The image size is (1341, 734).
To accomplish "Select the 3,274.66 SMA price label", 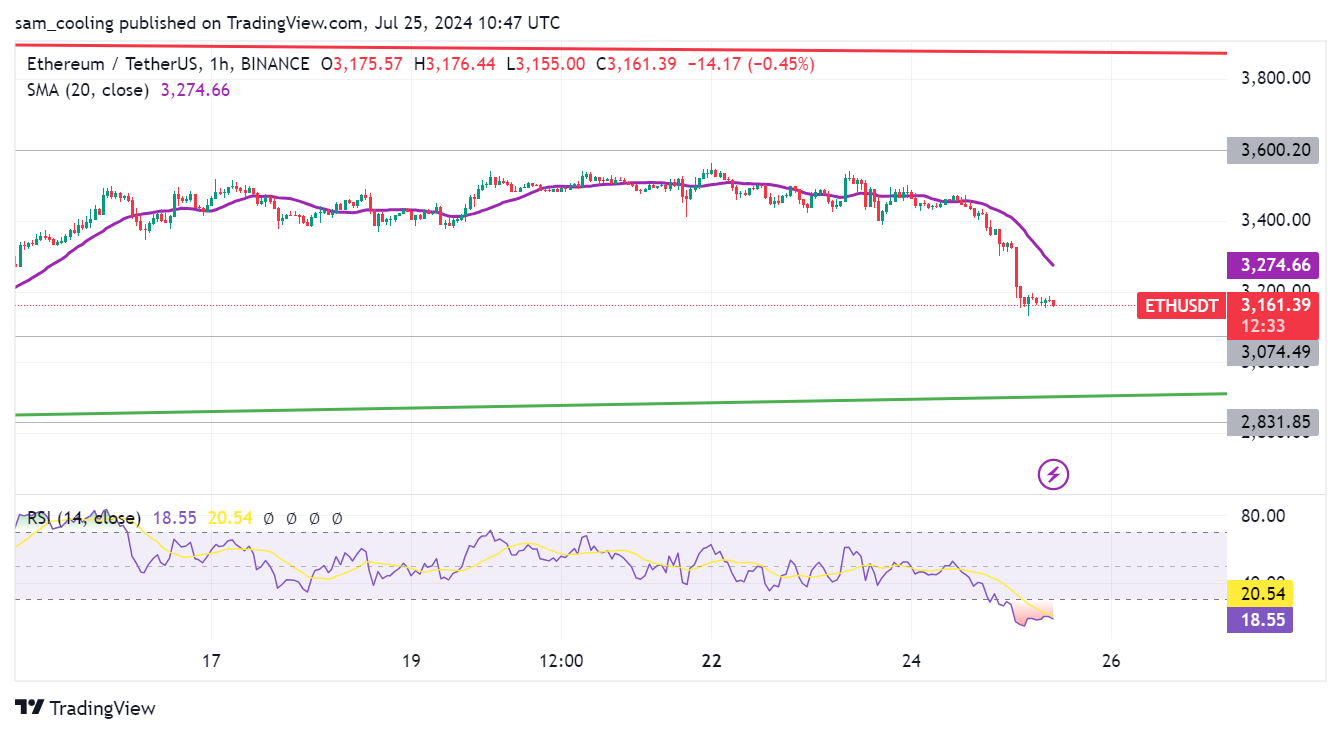I will [x=1274, y=265].
